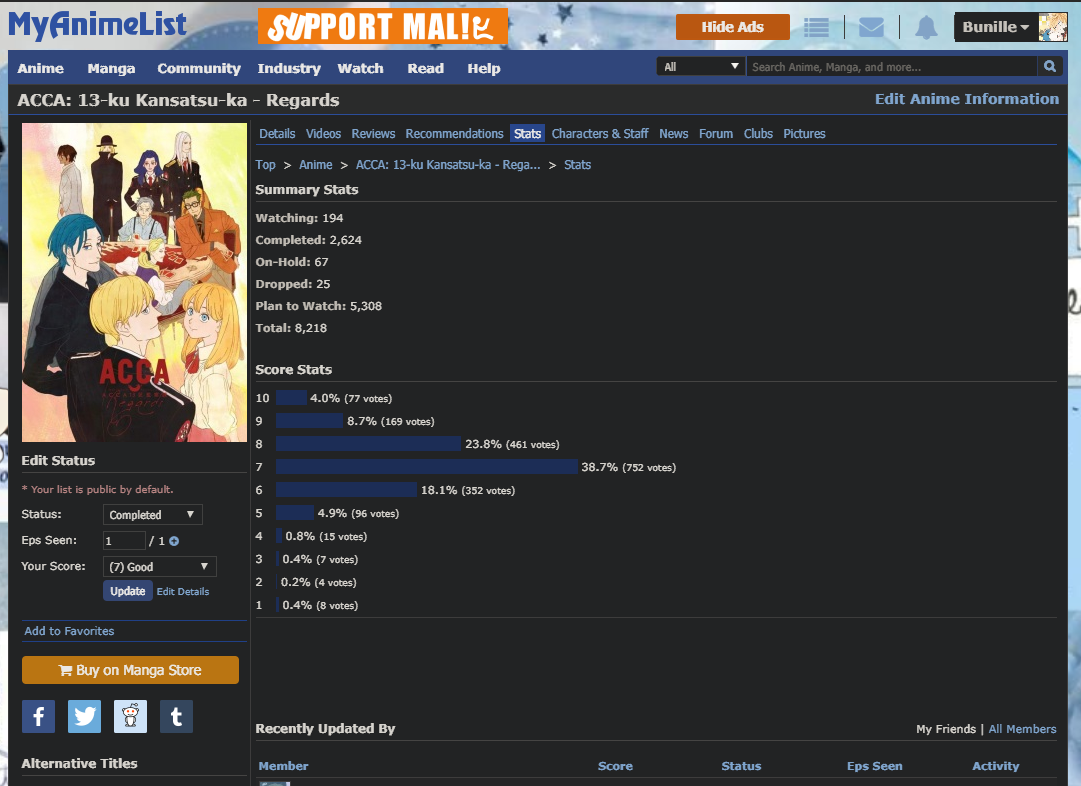Open the Manga menu
Image resolution: width=1081 pixels, height=786 pixels.
click(x=111, y=68)
